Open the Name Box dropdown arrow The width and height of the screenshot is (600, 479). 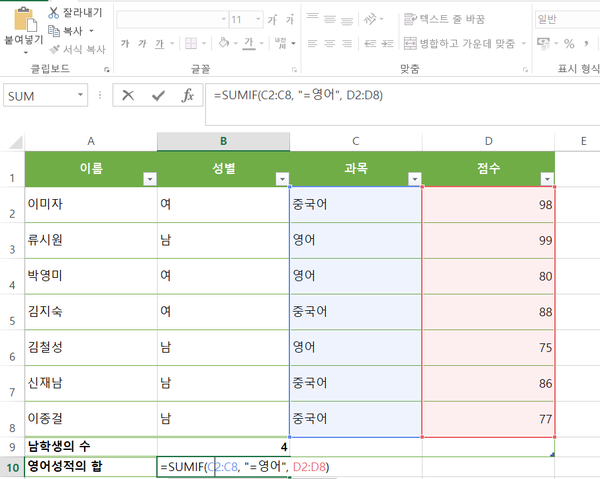80,95
